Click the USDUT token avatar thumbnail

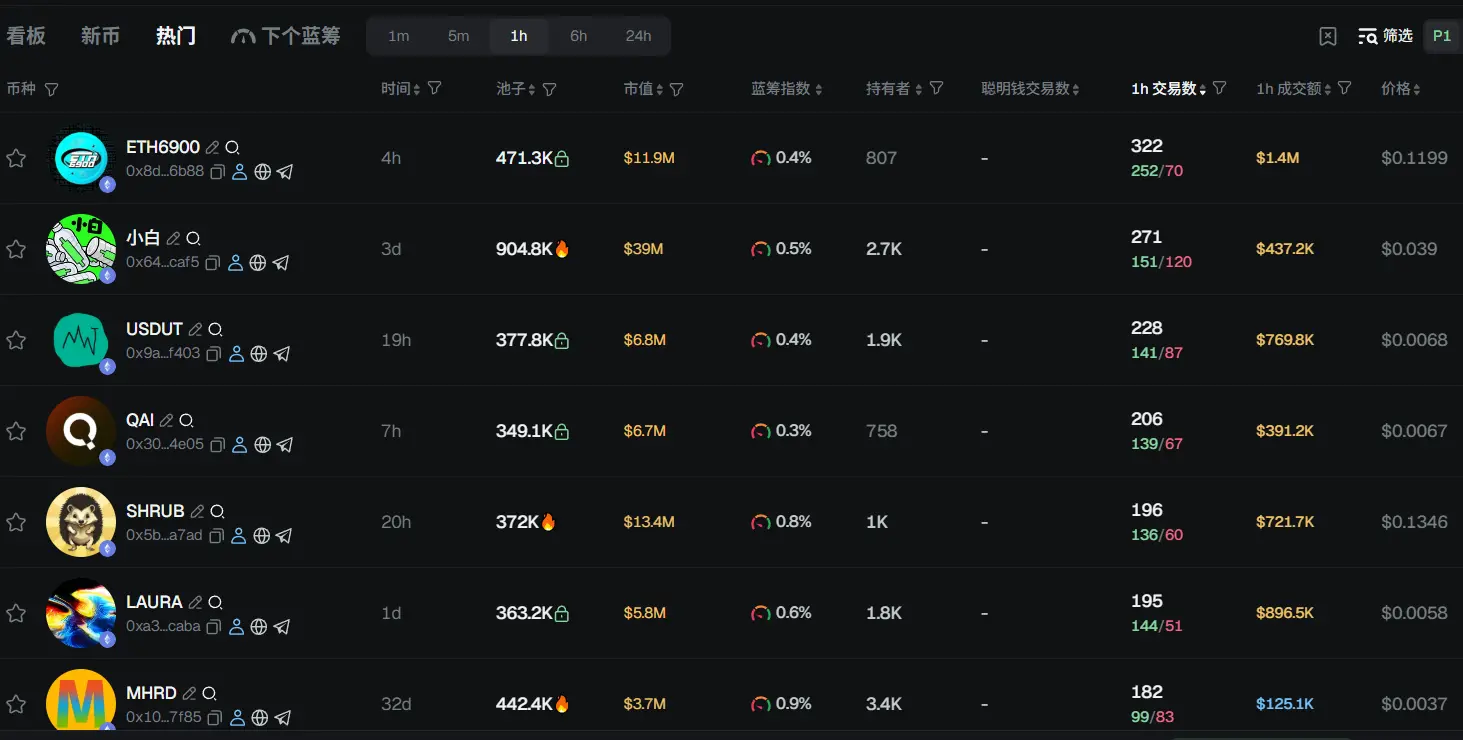click(x=80, y=340)
